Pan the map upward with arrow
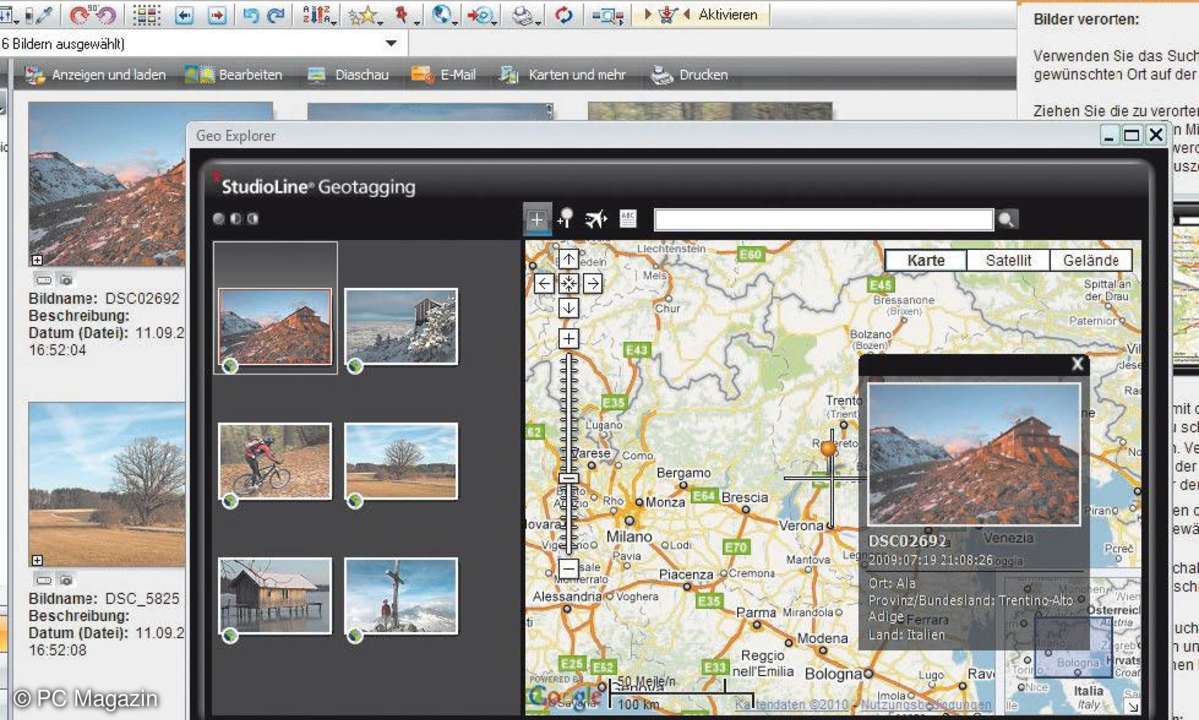Image resolution: width=1199 pixels, height=720 pixels. (568, 259)
